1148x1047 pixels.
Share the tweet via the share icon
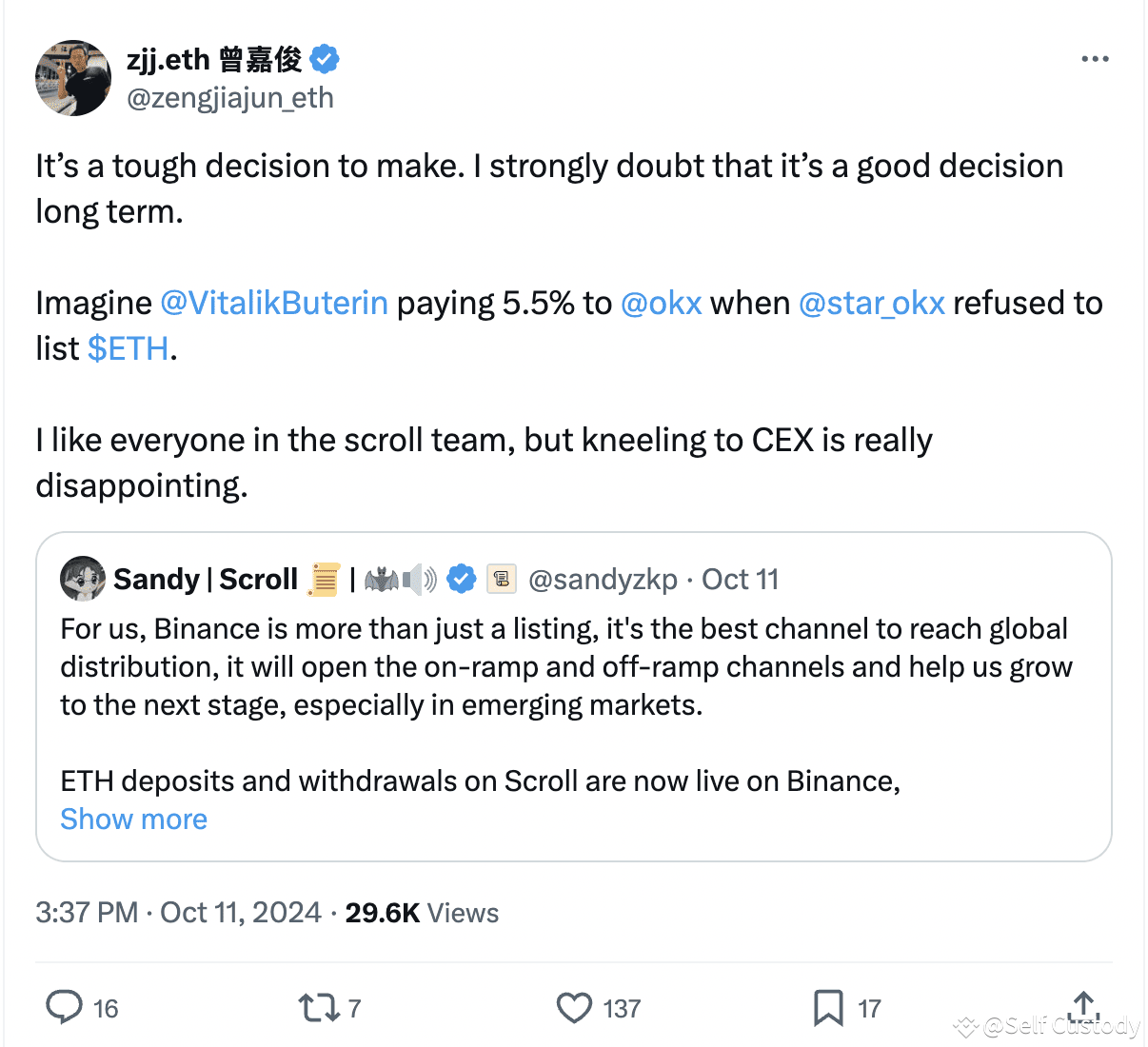1083,1007
